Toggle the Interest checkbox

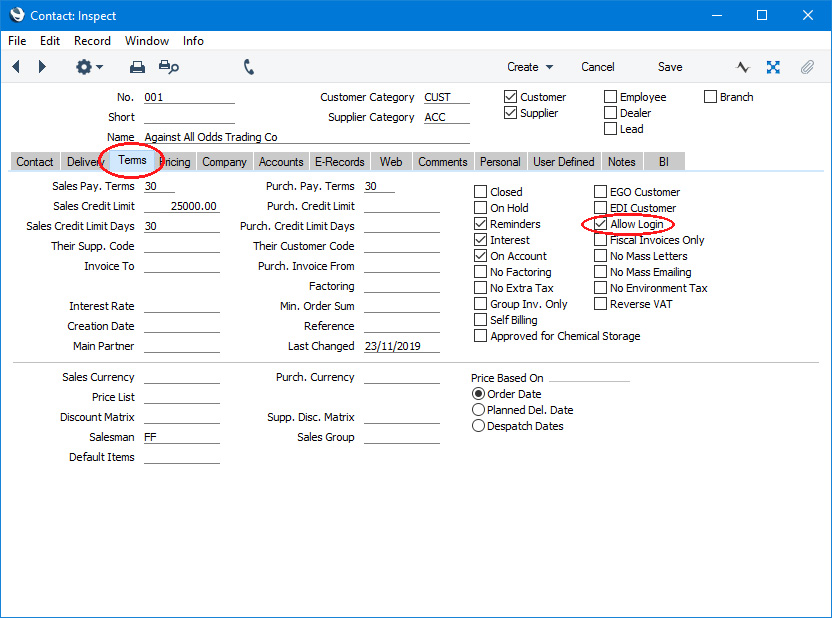[x=480, y=240]
